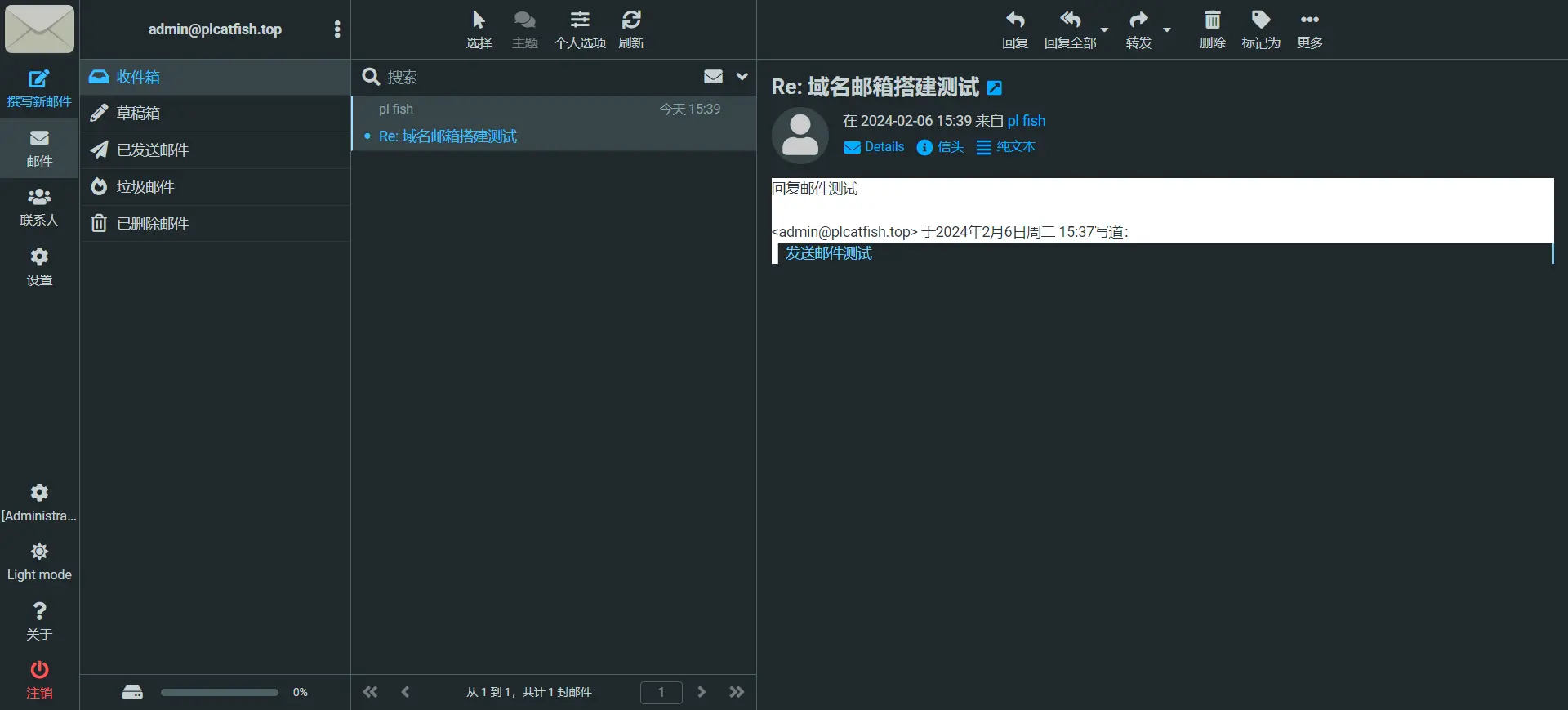Open the About (关于) help icon
Image resolution: width=1568 pixels, height=710 pixels.
[x=39, y=622]
